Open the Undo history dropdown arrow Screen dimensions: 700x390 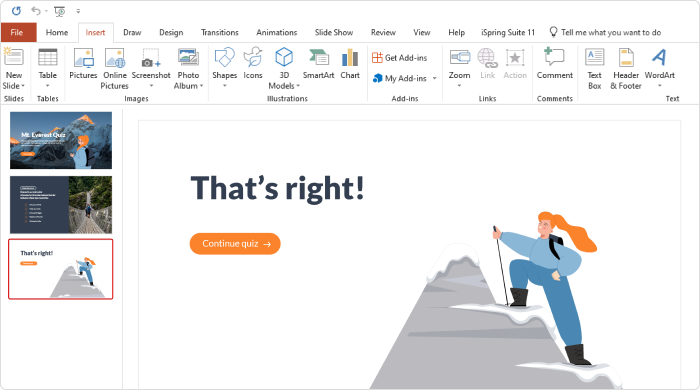point(46,11)
